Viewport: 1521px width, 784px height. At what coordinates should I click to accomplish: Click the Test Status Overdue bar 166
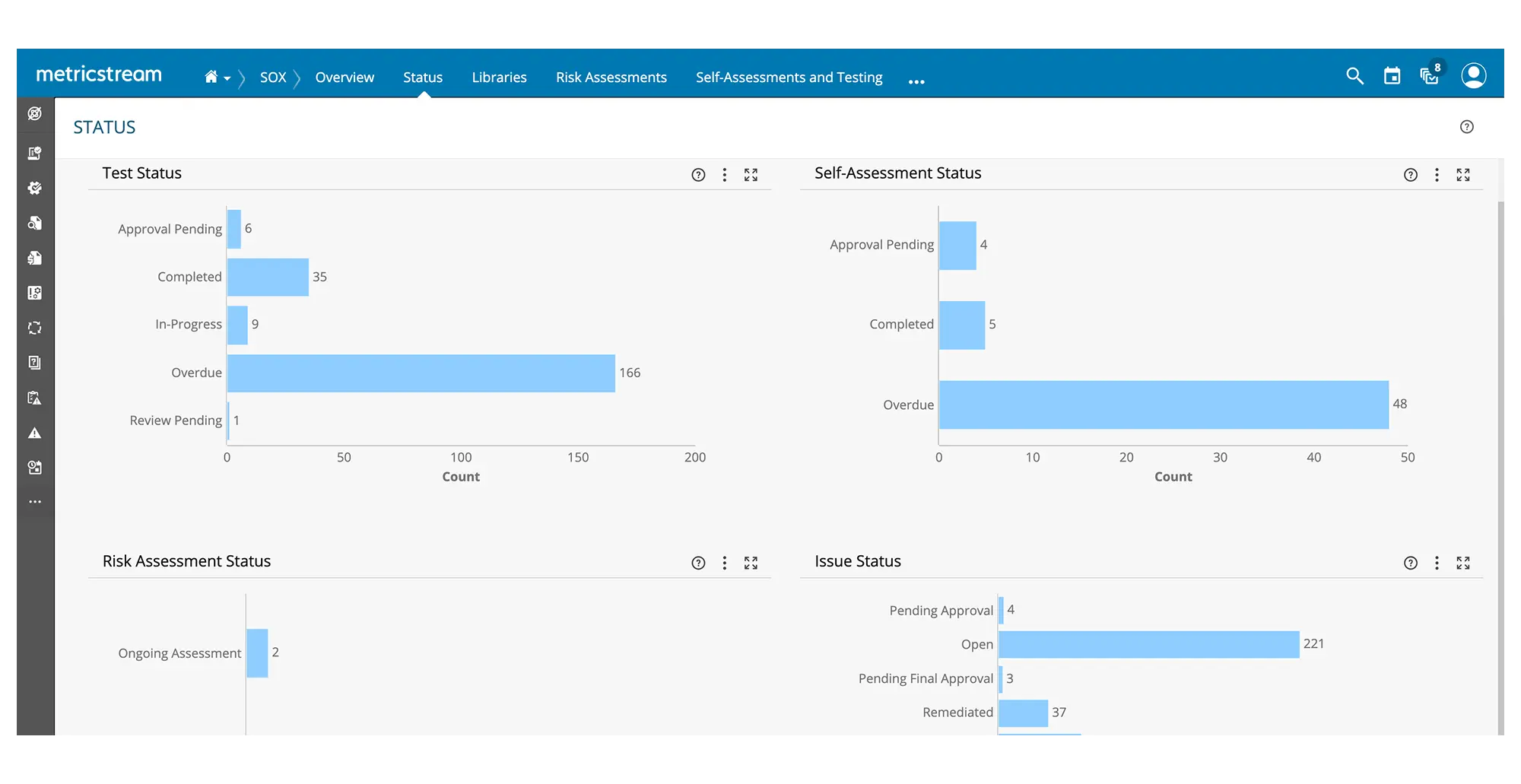[x=421, y=373]
